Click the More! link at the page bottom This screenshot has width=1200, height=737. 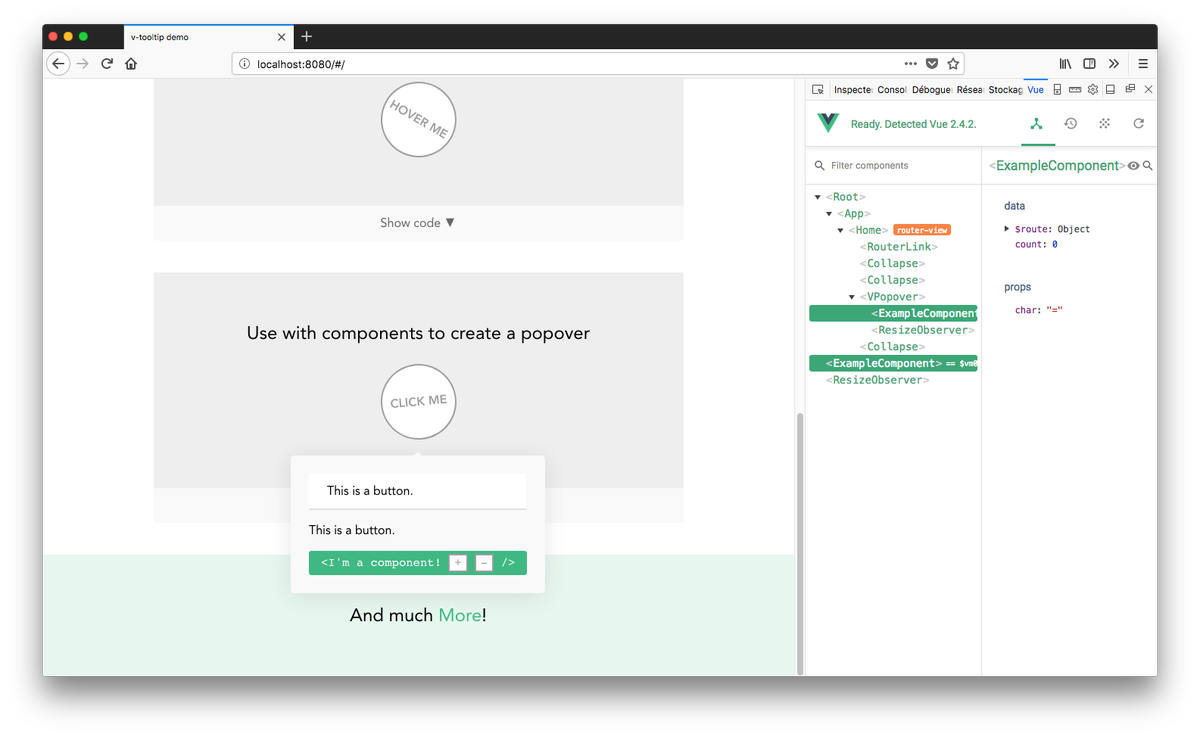461,615
